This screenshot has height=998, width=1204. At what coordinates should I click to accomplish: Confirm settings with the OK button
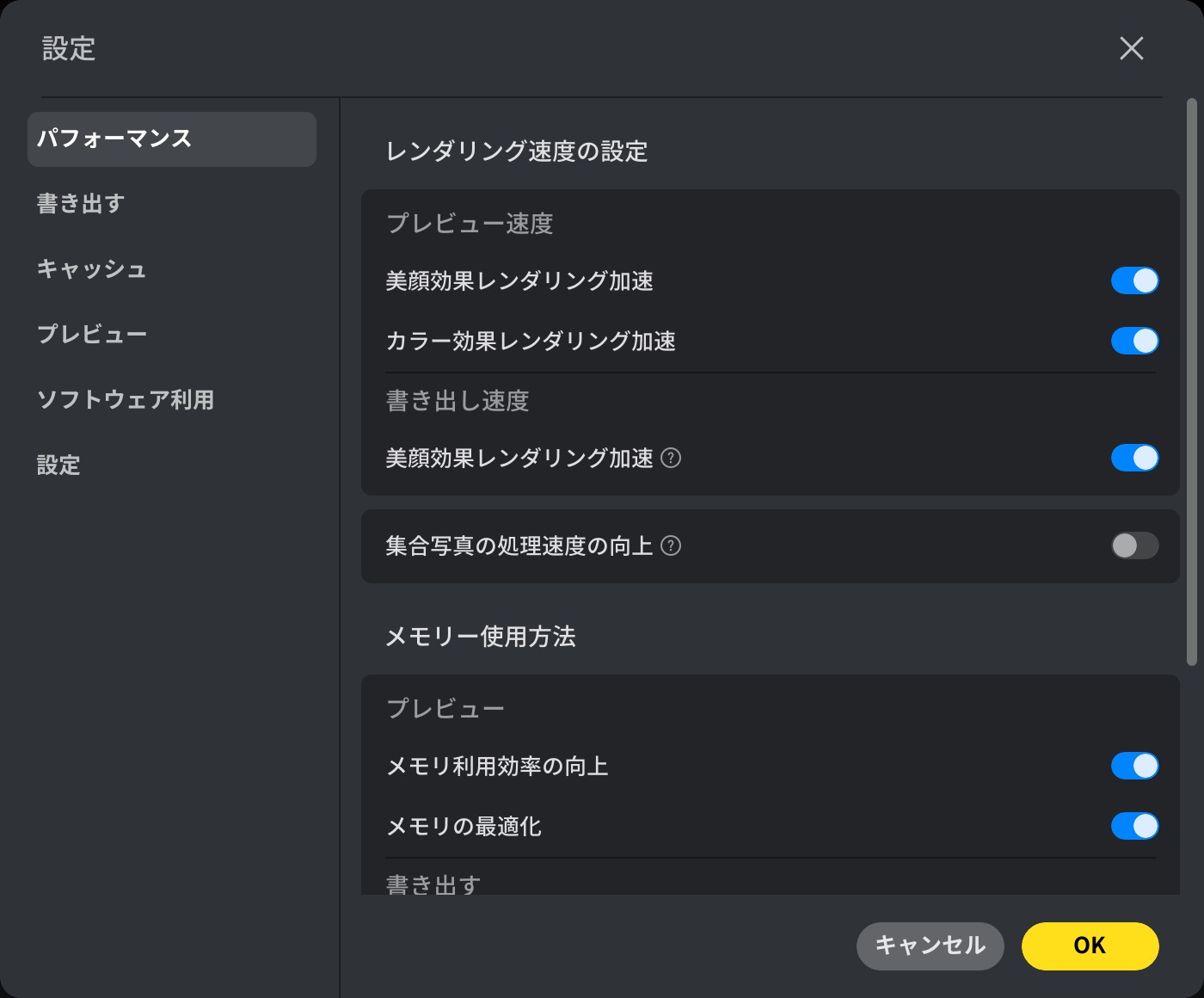[x=1090, y=946]
